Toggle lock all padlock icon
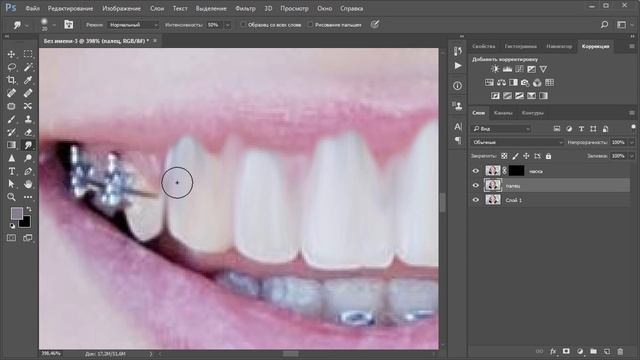This screenshot has width=640, height=360. tap(549, 156)
